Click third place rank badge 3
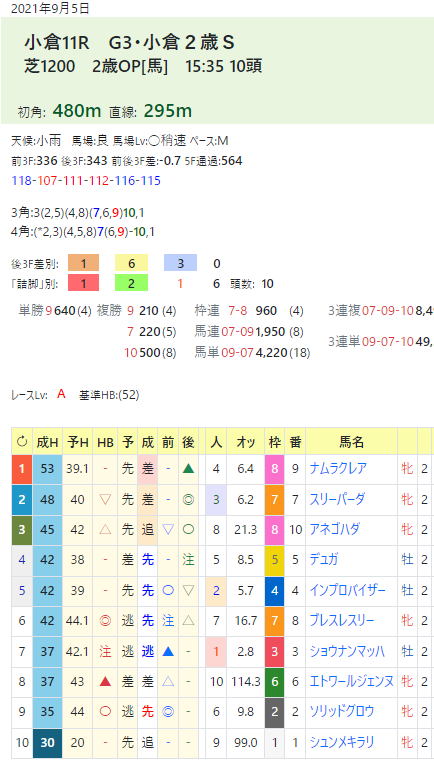 tap(22, 530)
